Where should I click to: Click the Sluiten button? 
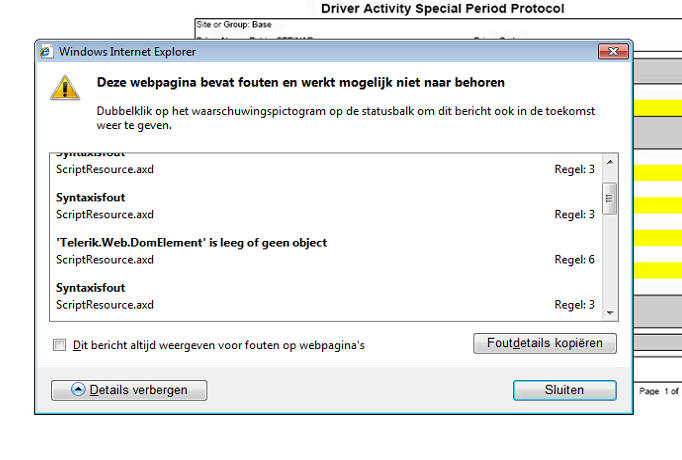pos(563,390)
